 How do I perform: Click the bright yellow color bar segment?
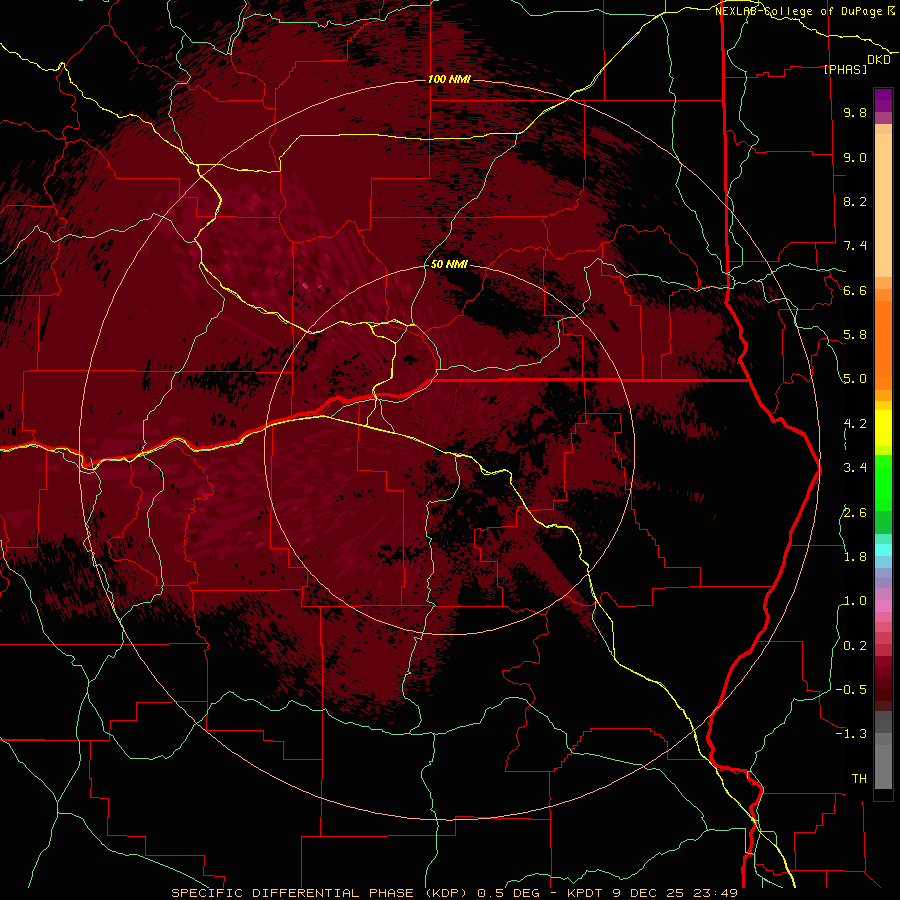(883, 428)
